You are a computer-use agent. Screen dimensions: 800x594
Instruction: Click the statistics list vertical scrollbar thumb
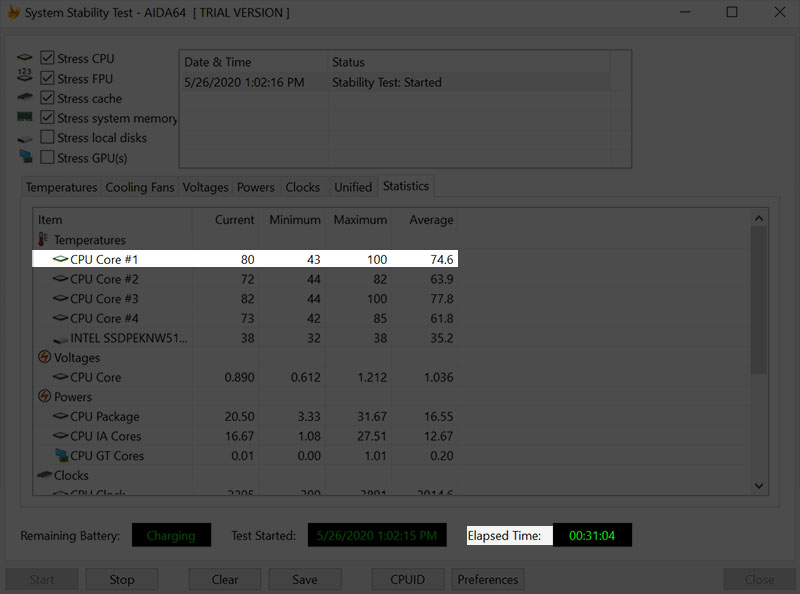point(759,301)
